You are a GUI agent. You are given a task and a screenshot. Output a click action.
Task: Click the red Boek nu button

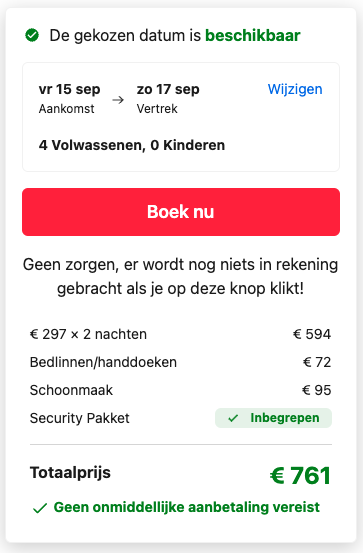(181, 212)
